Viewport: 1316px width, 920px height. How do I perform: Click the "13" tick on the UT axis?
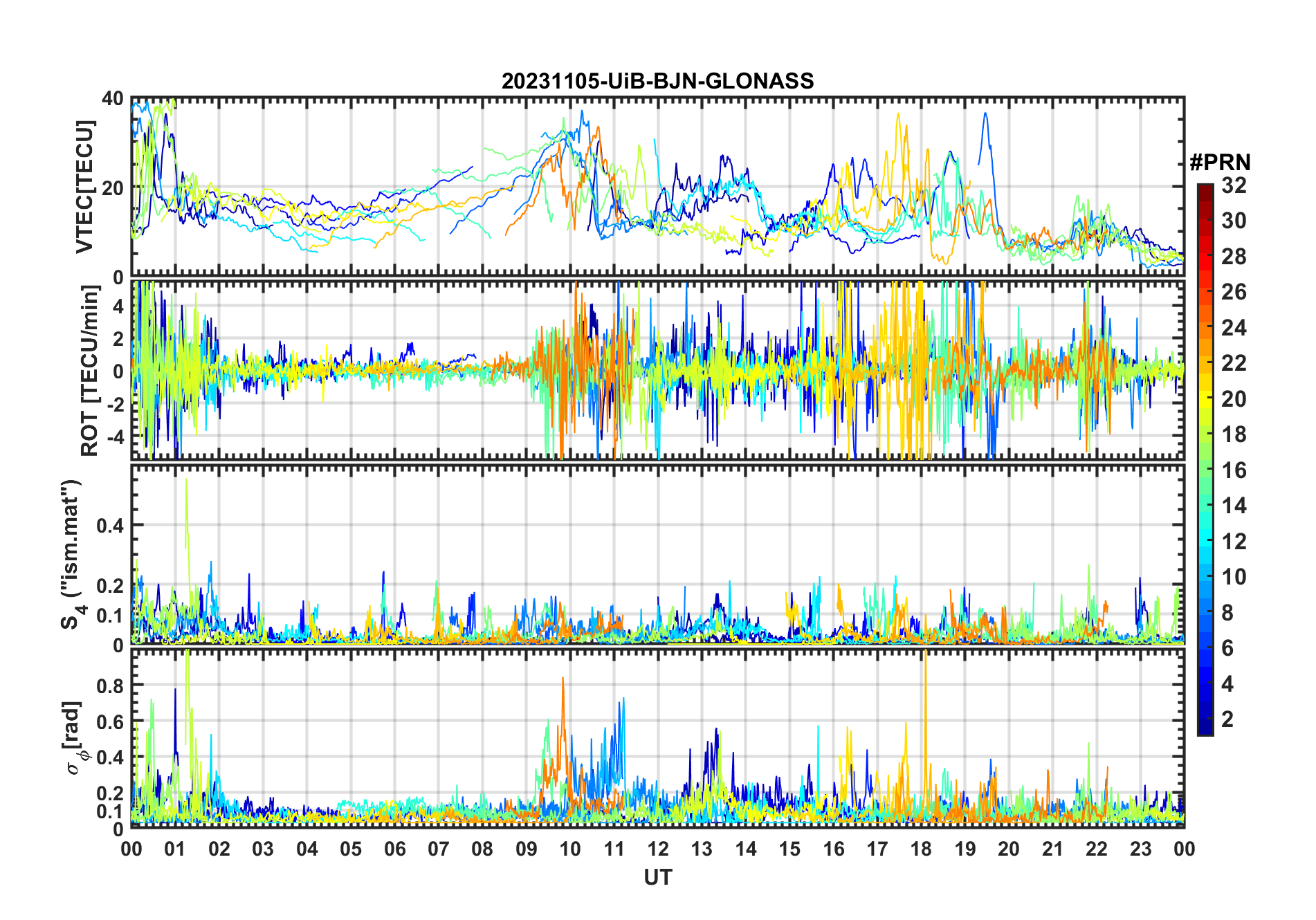click(702, 849)
